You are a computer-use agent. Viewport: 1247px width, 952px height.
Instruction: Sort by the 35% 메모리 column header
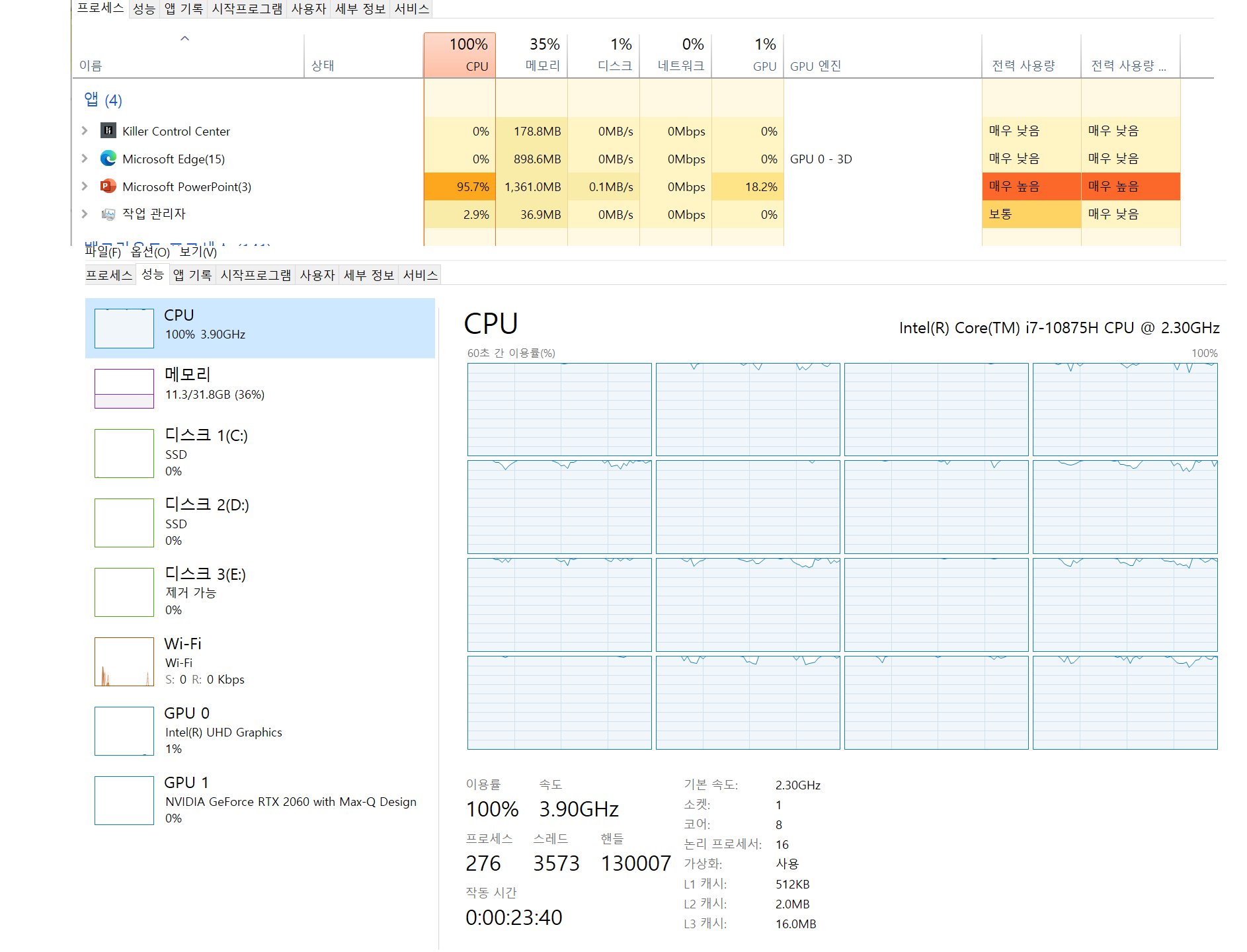point(532,56)
